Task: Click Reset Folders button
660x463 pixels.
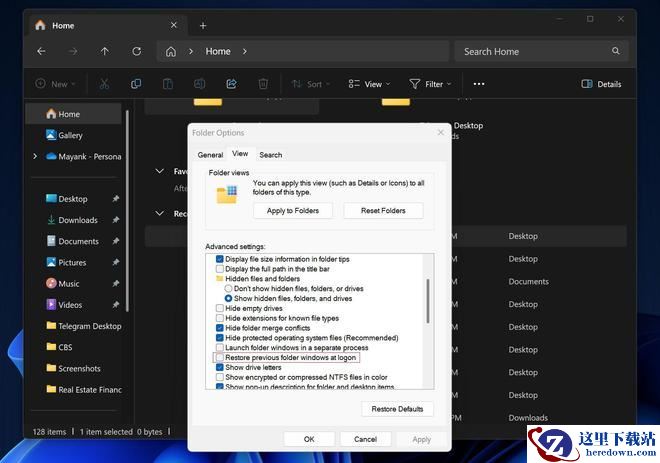Action: tap(383, 210)
